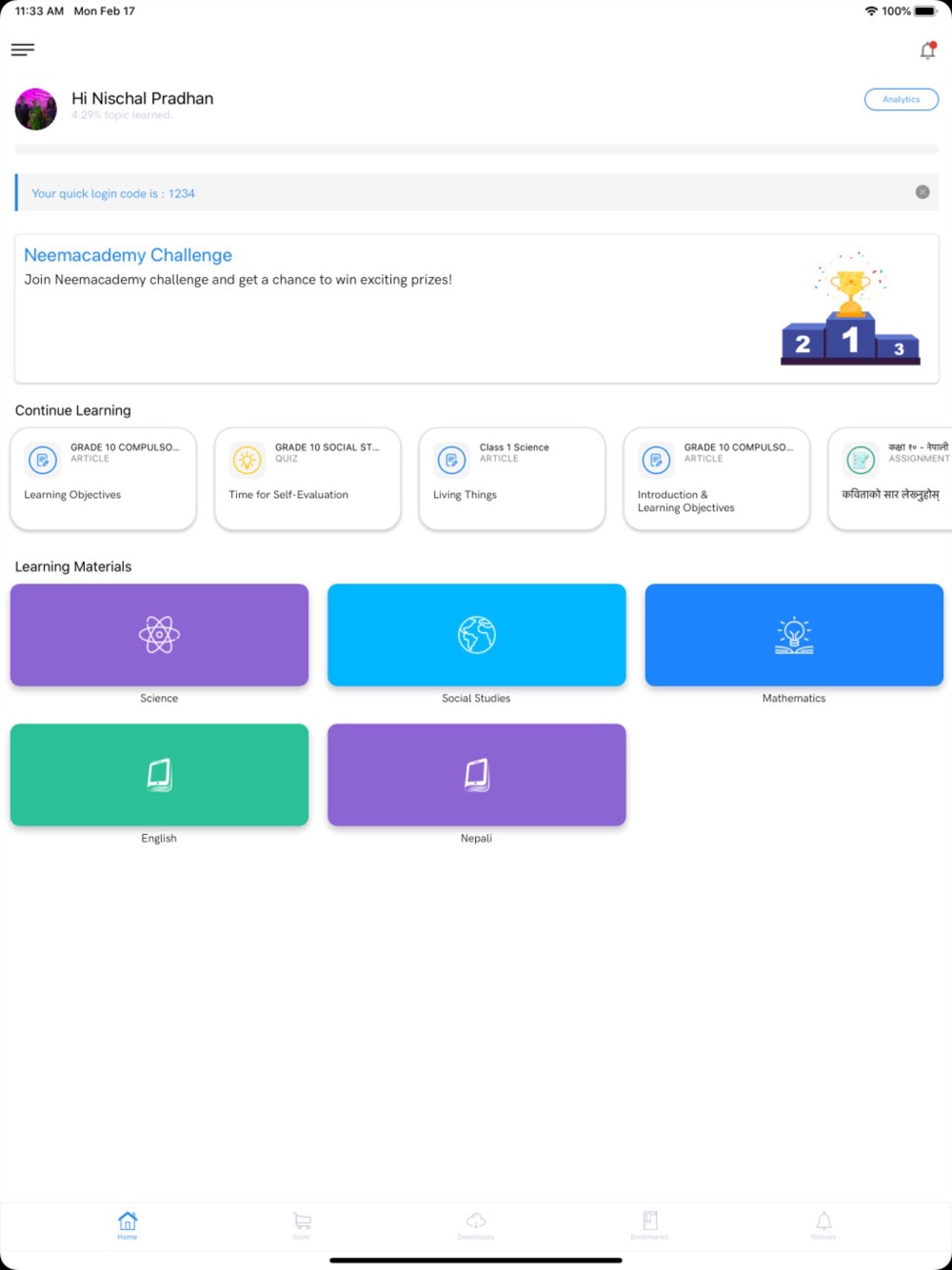Click the Hi Nischal Pradhan greeting

click(x=143, y=98)
